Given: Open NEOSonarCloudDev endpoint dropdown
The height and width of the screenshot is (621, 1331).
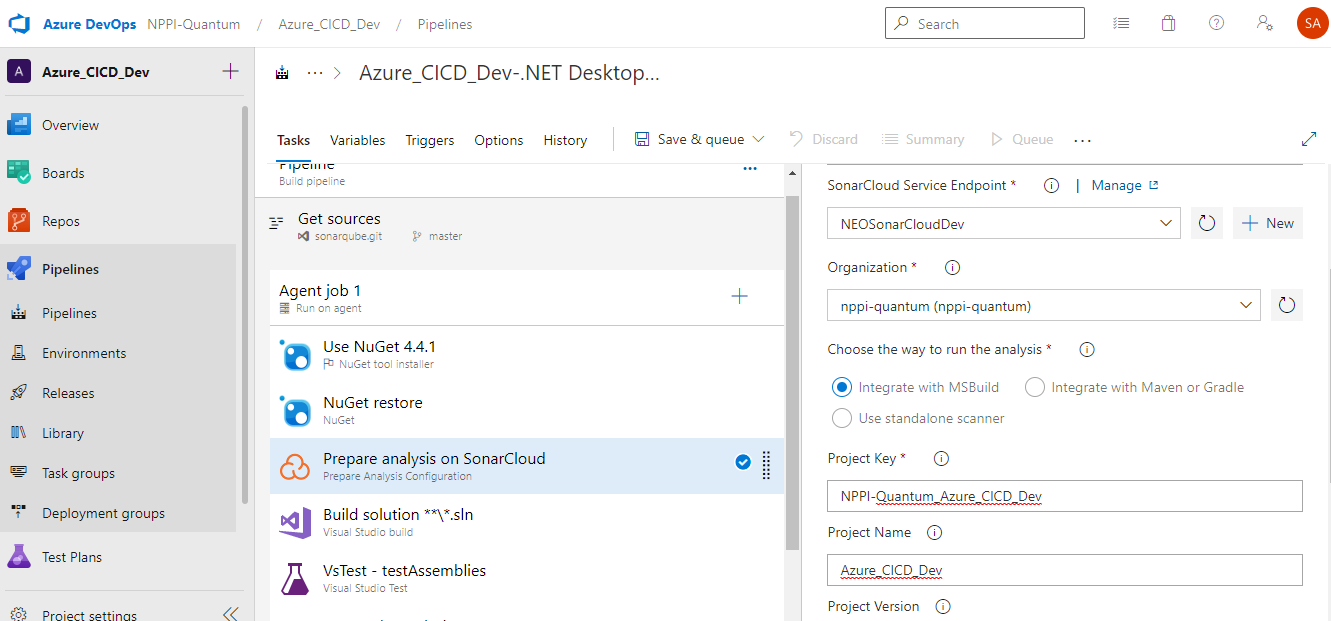Looking at the screenshot, I should 1004,223.
